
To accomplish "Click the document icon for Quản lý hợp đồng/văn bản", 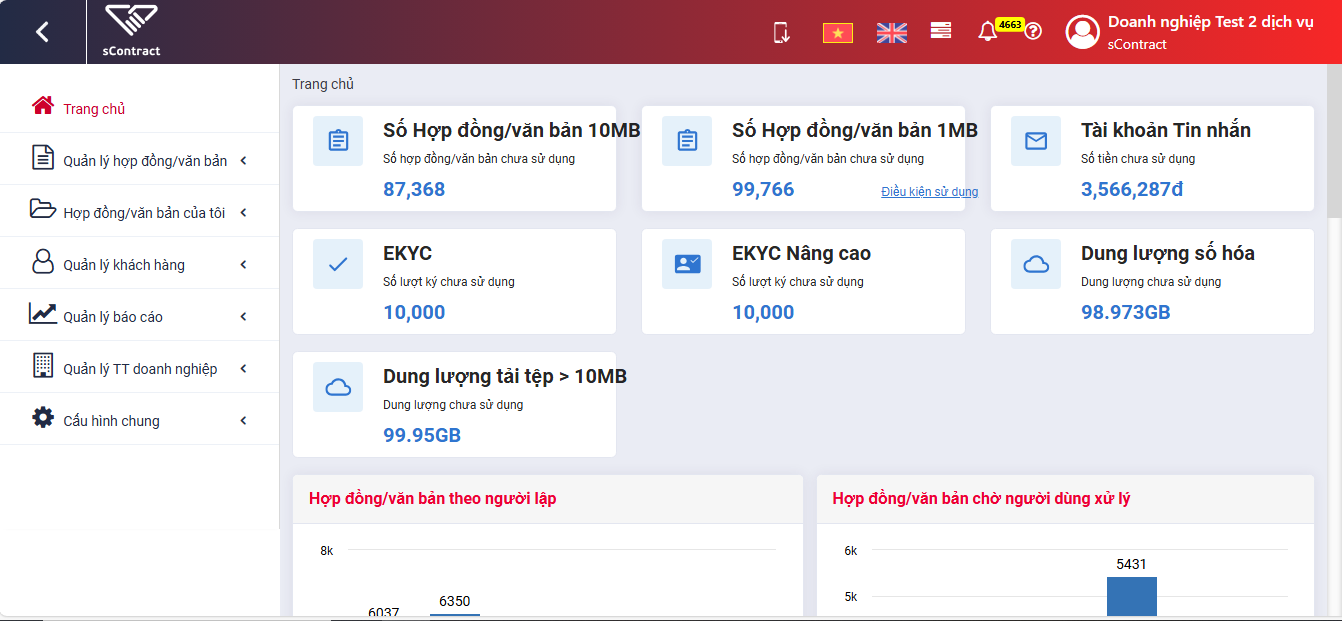I will (42, 157).
